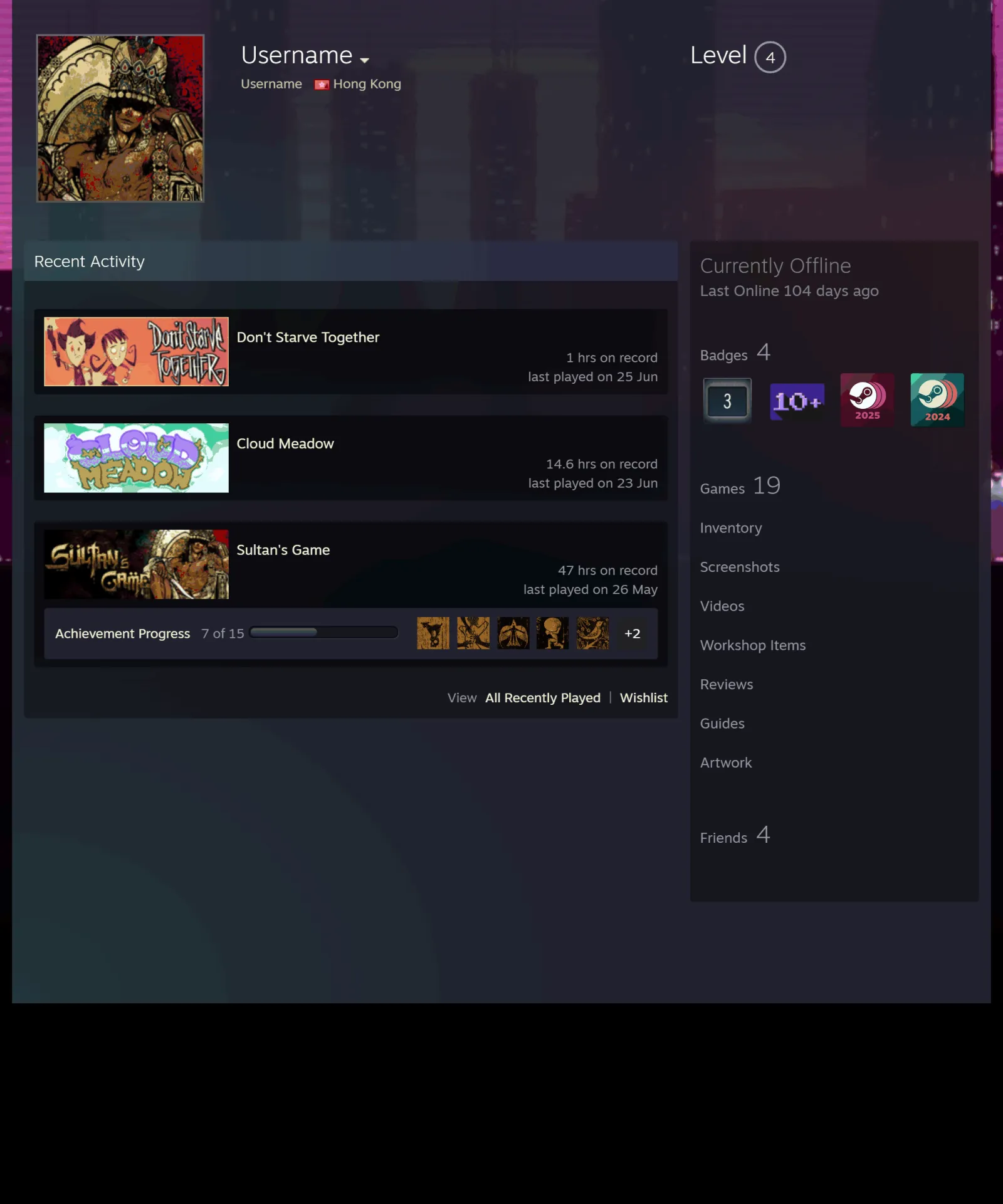Image resolution: width=1003 pixels, height=1204 pixels.
Task: Open Achievement Progress for Sultan's Game
Action: click(x=122, y=633)
